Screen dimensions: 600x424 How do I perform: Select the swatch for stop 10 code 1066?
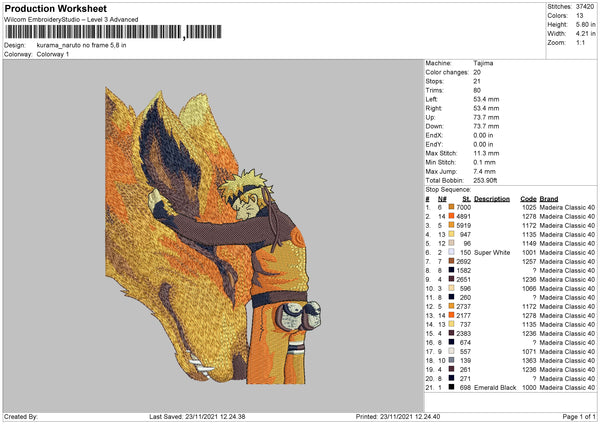452,288
